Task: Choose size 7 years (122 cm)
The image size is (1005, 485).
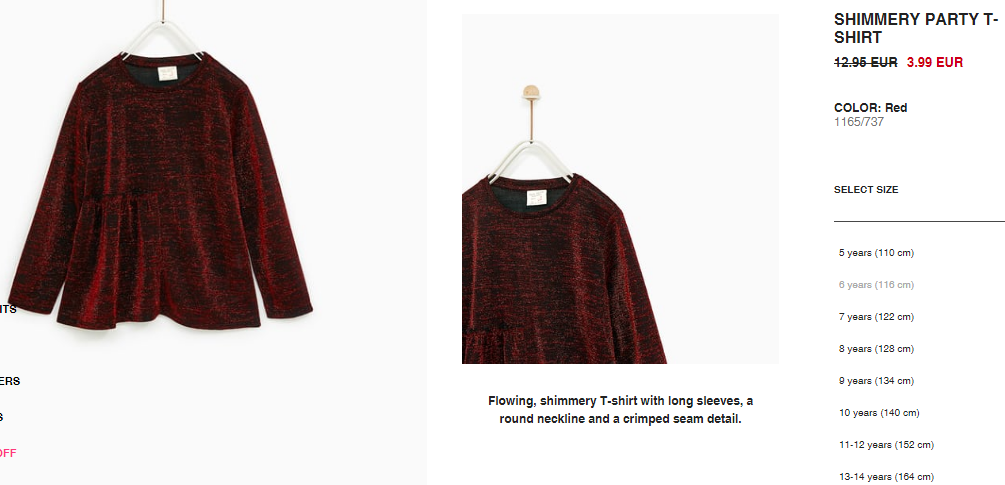Action: [876, 317]
